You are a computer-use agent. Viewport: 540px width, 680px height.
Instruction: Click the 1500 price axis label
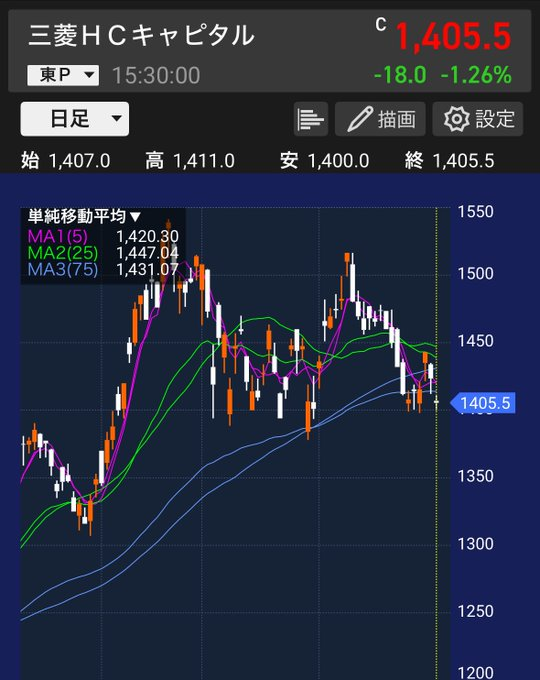pyautogui.click(x=476, y=274)
